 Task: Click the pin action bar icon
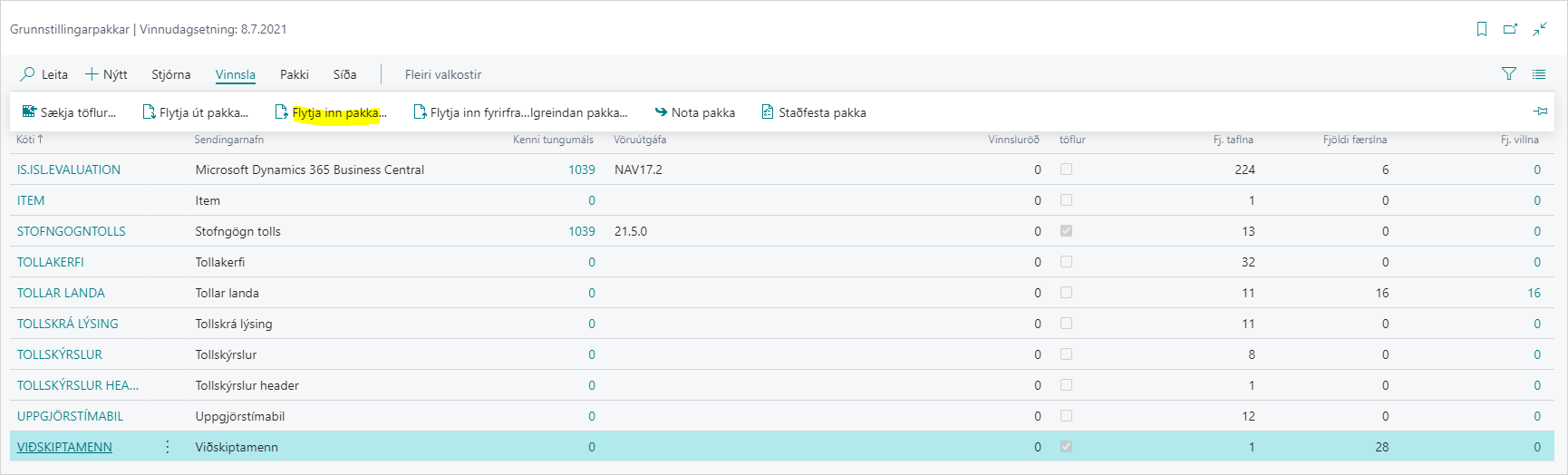pyautogui.click(x=1540, y=111)
